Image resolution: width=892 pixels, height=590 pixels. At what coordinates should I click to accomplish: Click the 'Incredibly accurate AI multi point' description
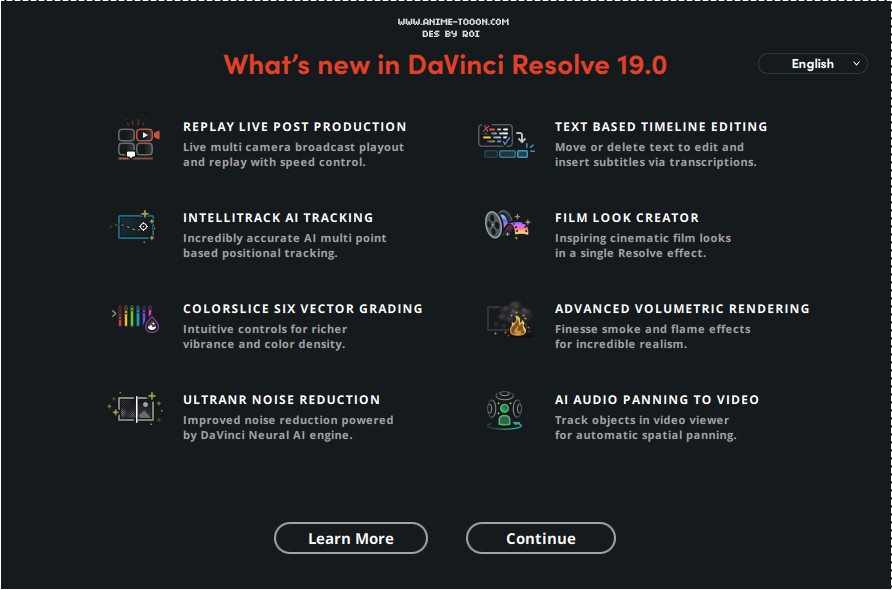tap(284, 238)
